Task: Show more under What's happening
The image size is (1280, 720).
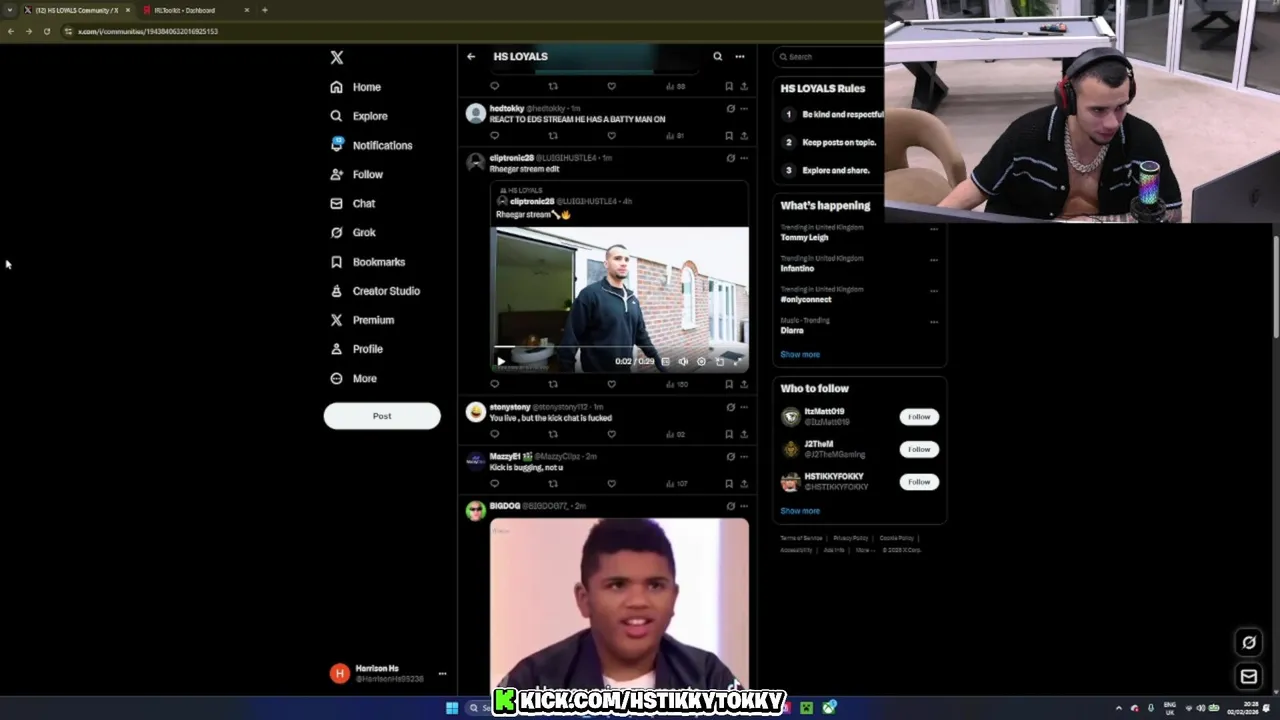Action: (x=800, y=354)
